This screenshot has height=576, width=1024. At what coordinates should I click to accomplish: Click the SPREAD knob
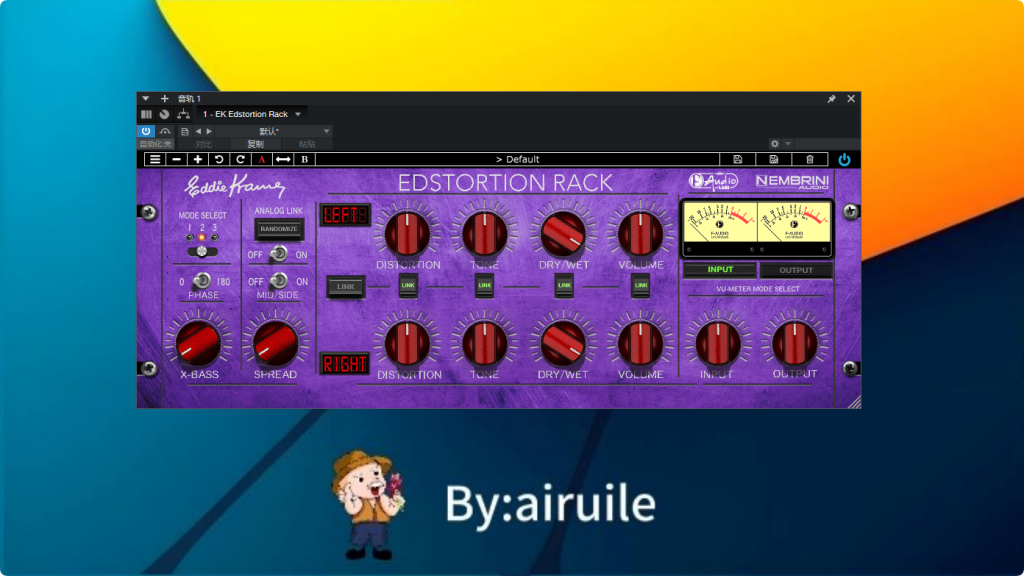276,343
